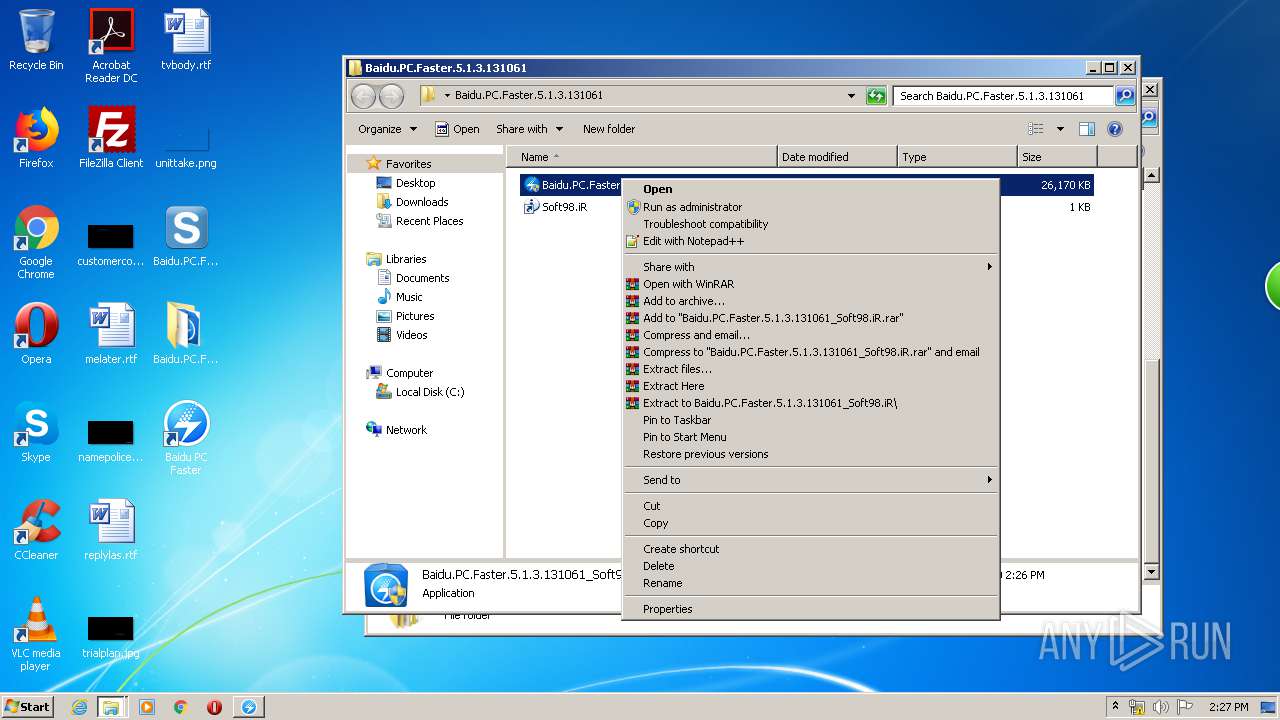Launch Firefox desktop shortcut
The height and width of the screenshot is (720, 1280).
36,138
